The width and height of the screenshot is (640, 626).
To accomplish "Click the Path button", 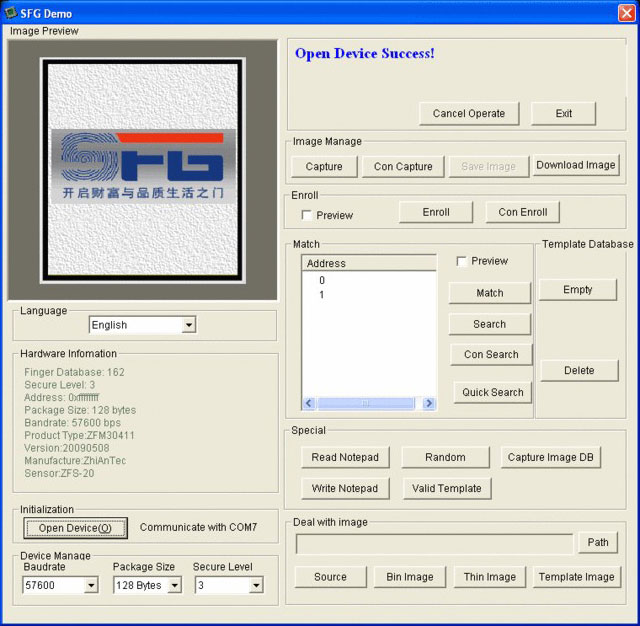I will 597,542.
